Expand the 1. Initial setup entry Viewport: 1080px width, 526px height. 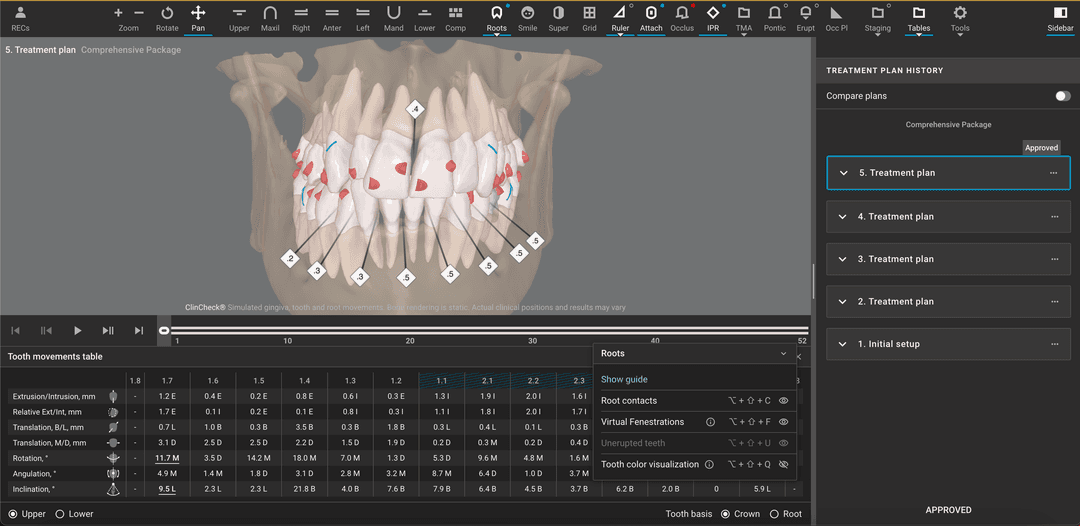pos(844,344)
